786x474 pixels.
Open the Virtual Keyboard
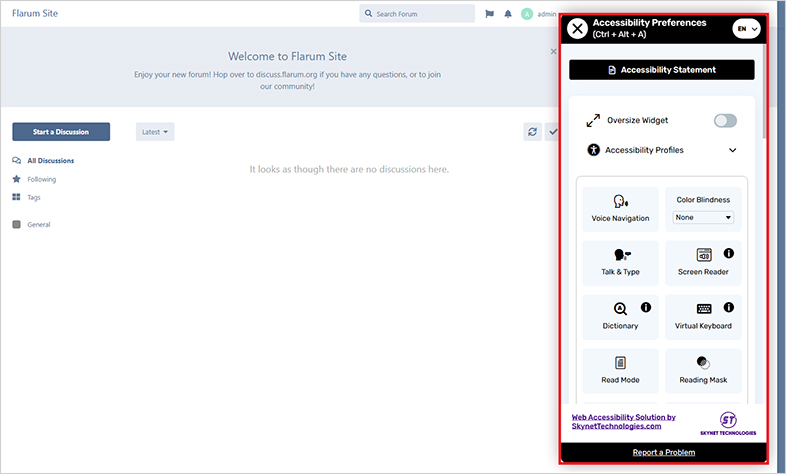pos(703,317)
